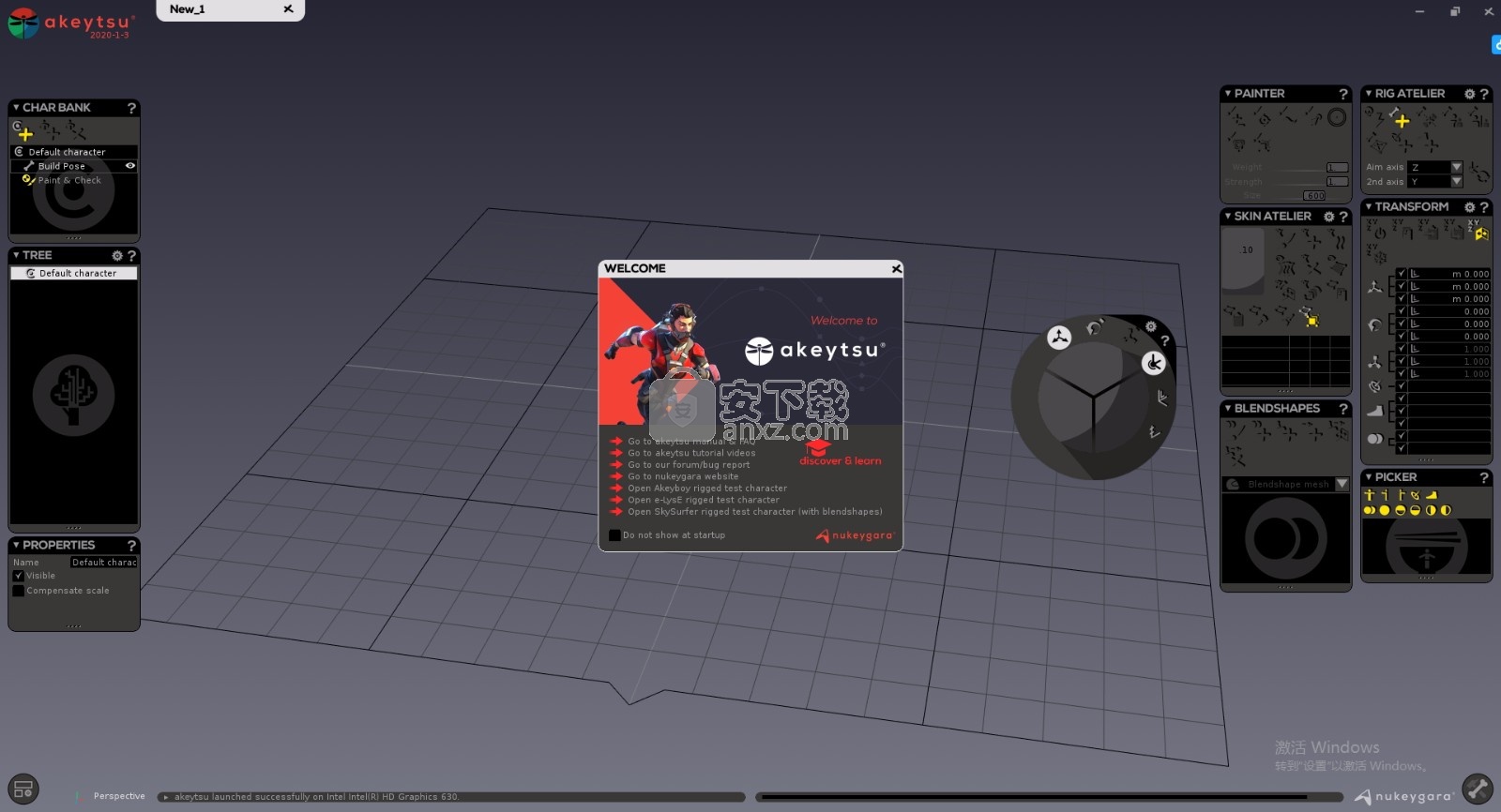Toggle second translation row checkbox in Transform
This screenshot has width=1501, height=812.
pos(1402,286)
